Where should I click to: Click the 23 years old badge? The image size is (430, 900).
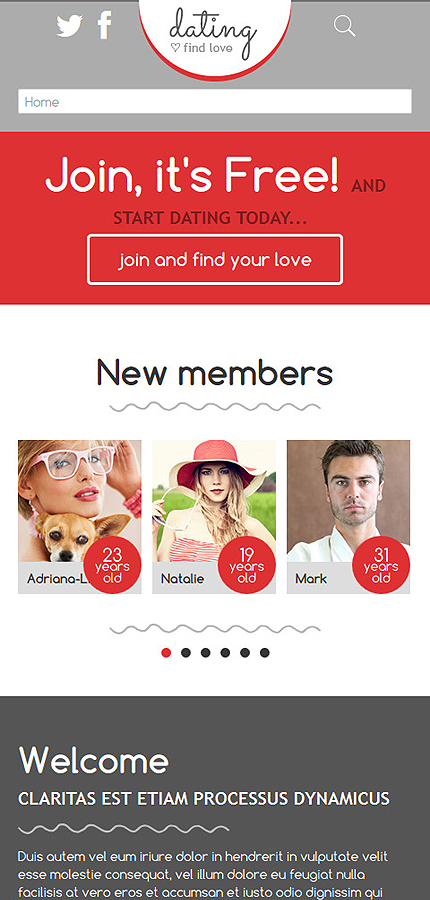[113, 565]
